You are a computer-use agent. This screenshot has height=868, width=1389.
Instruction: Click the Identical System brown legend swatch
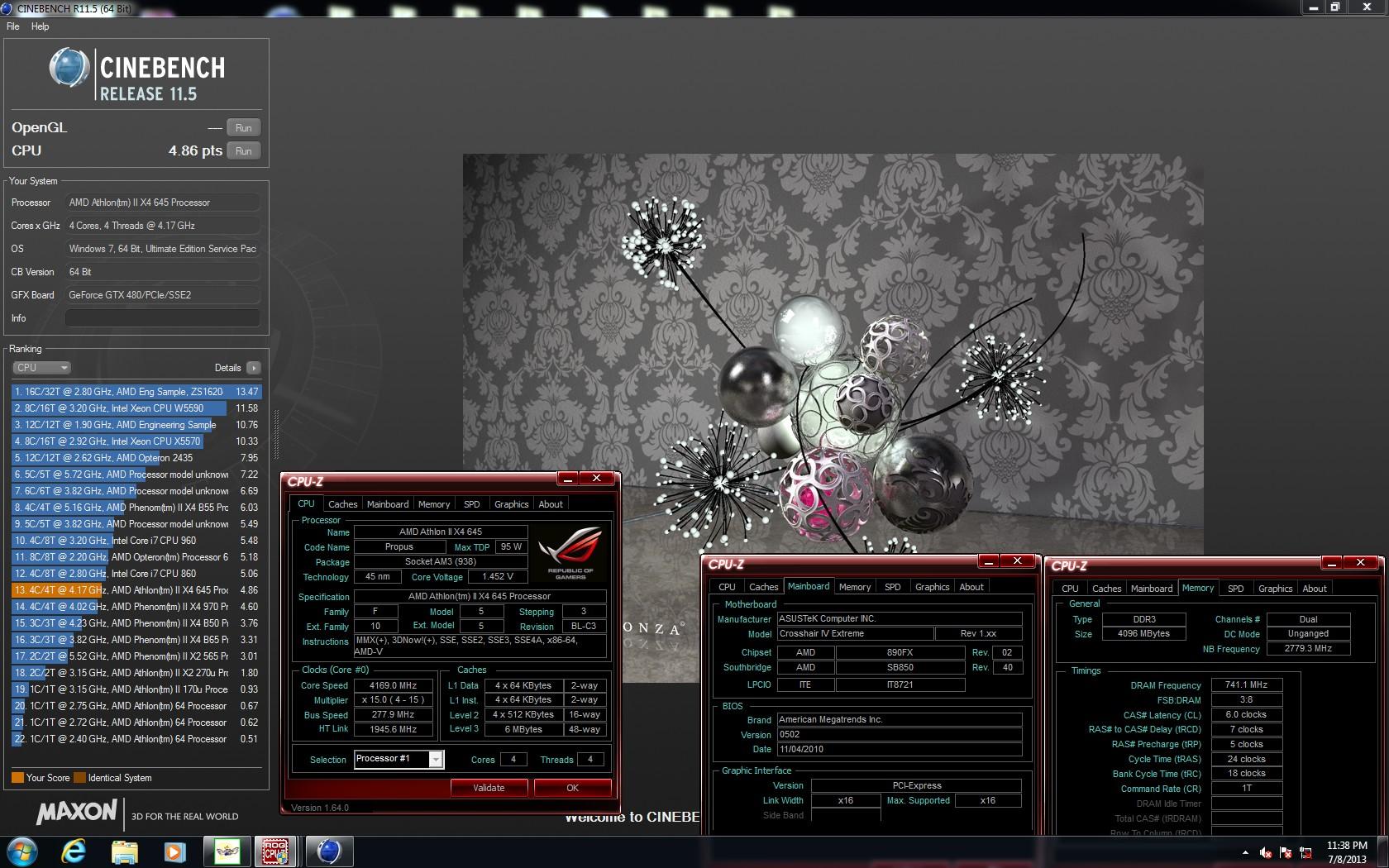pos(79,778)
